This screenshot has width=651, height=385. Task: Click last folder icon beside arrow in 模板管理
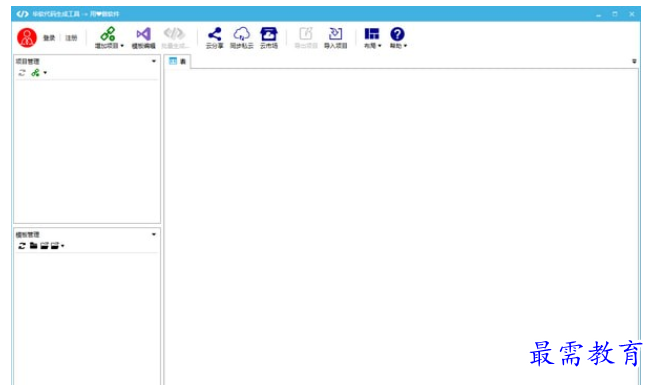coord(55,246)
